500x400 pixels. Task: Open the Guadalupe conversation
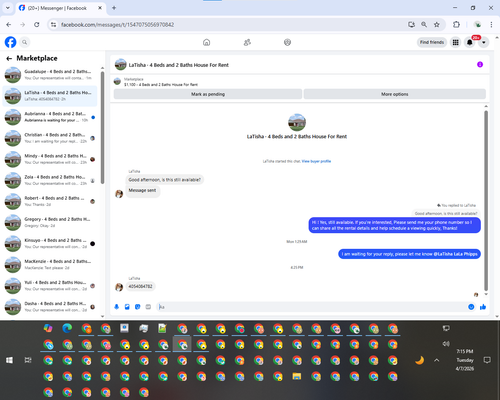50,75
